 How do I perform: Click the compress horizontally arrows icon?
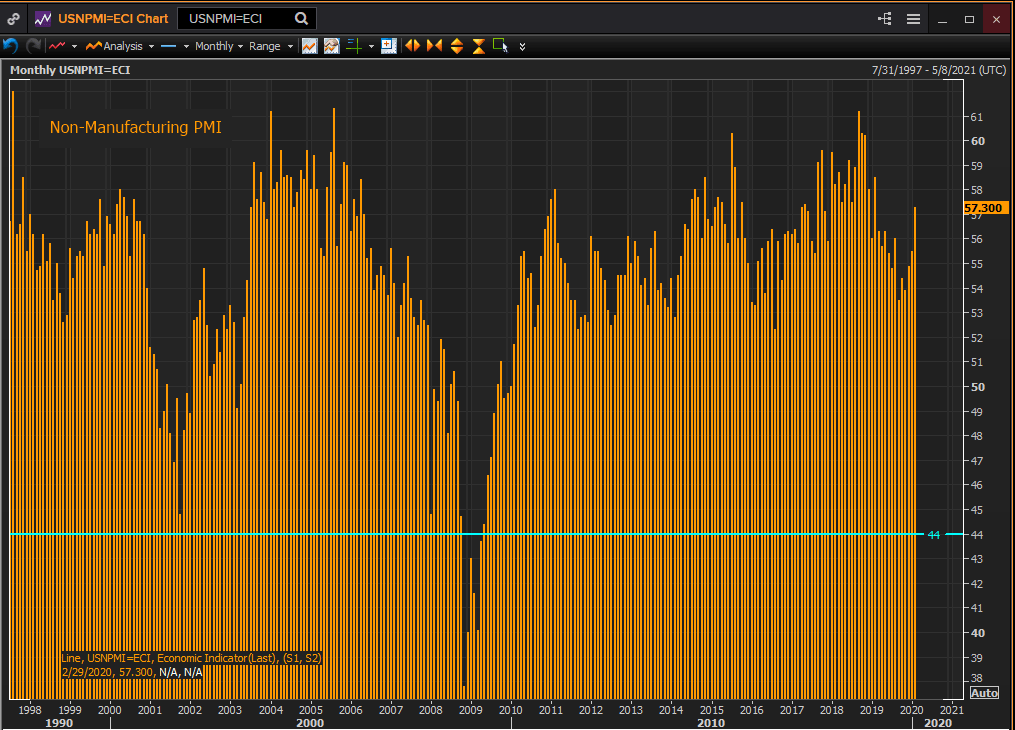click(x=434, y=46)
